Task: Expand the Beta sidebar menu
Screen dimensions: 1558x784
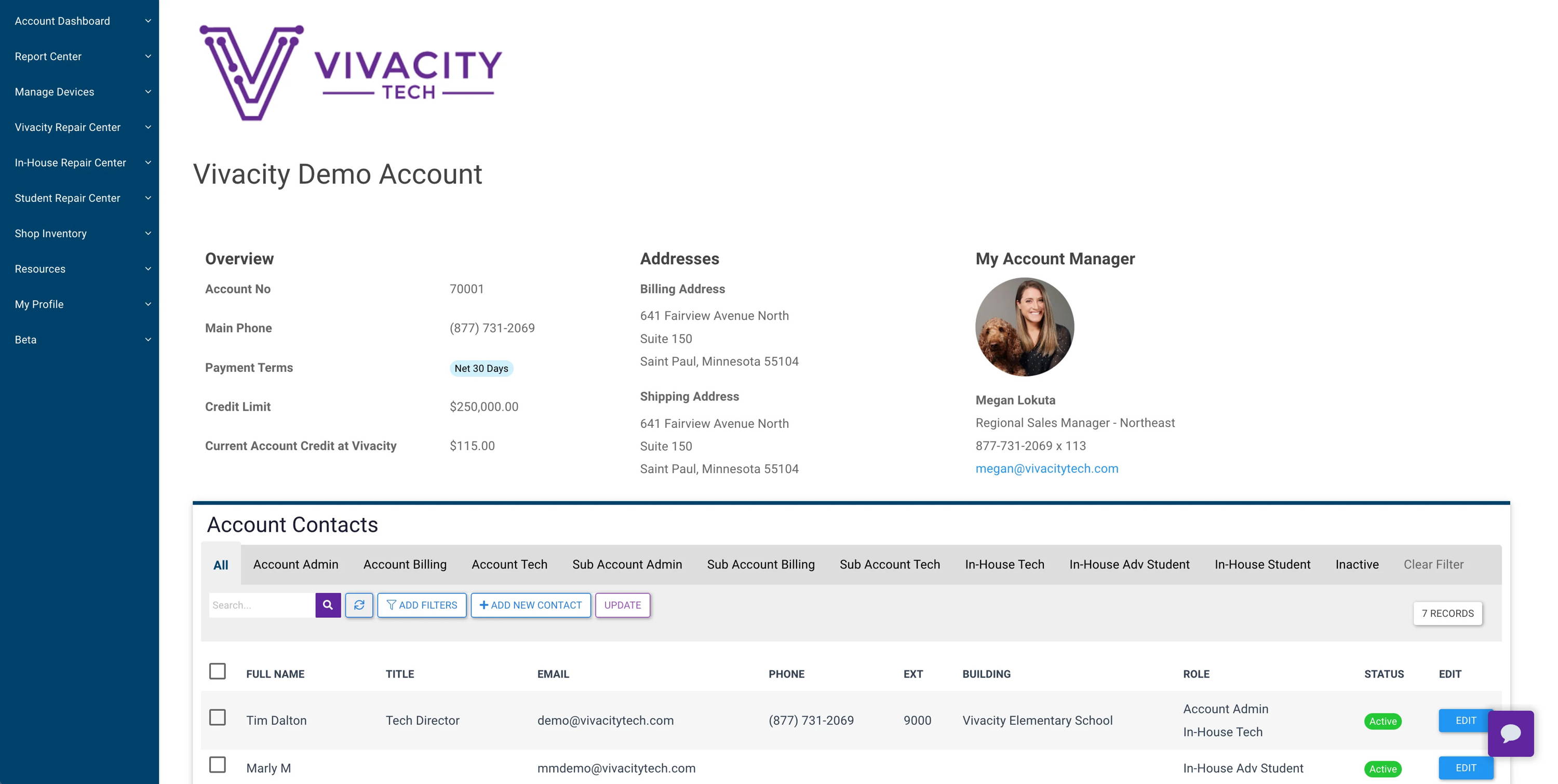Action: pos(80,340)
